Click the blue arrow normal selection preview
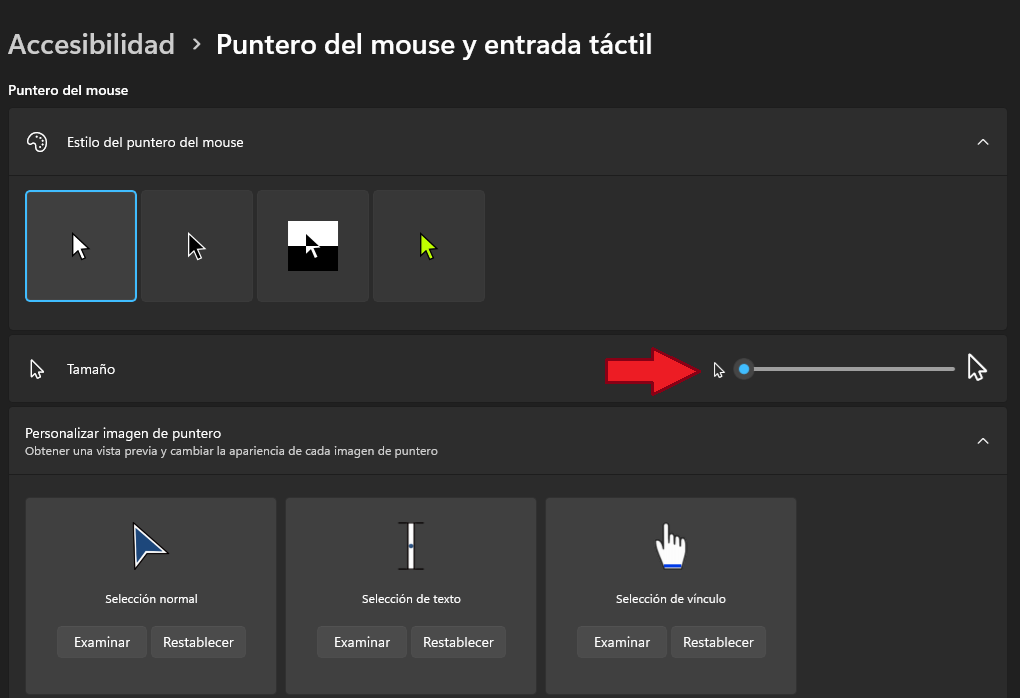1020x698 pixels. tap(150, 546)
